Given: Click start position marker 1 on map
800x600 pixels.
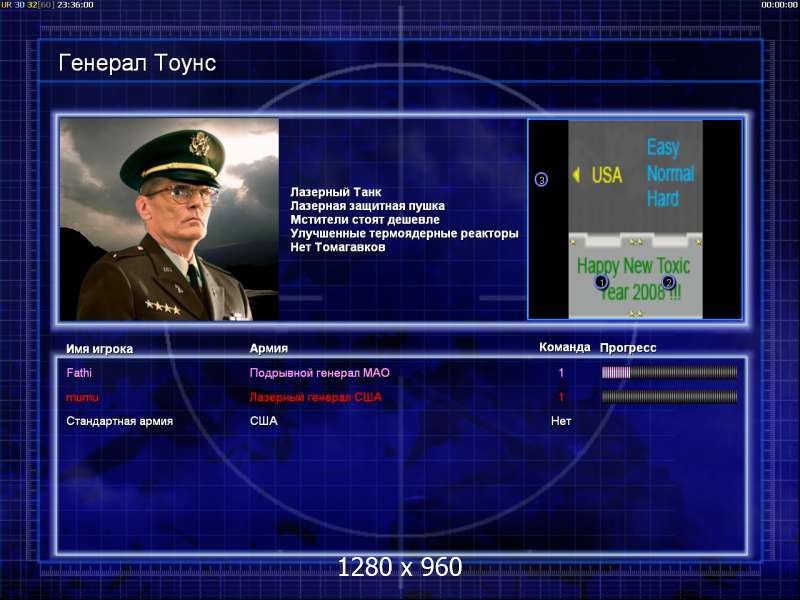Looking at the screenshot, I should coord(602,282).
